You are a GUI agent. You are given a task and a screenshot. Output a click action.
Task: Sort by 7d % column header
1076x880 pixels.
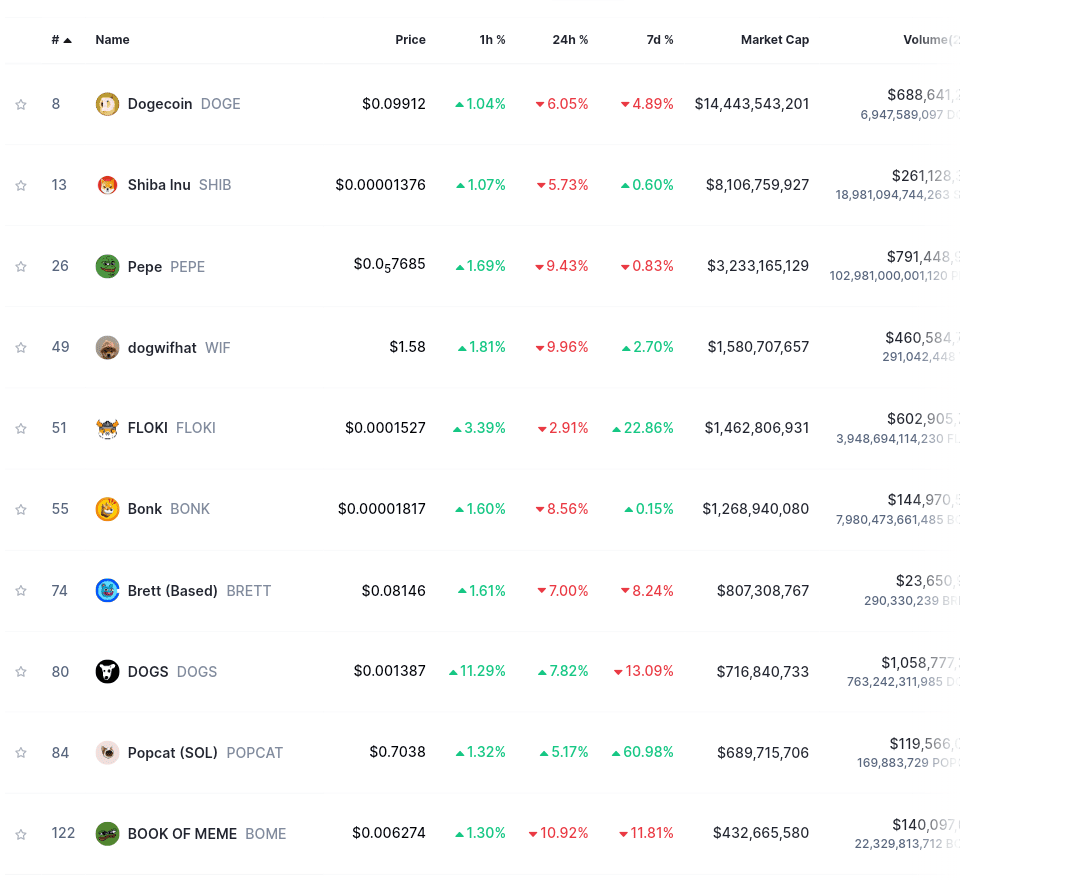click(659, 40)
